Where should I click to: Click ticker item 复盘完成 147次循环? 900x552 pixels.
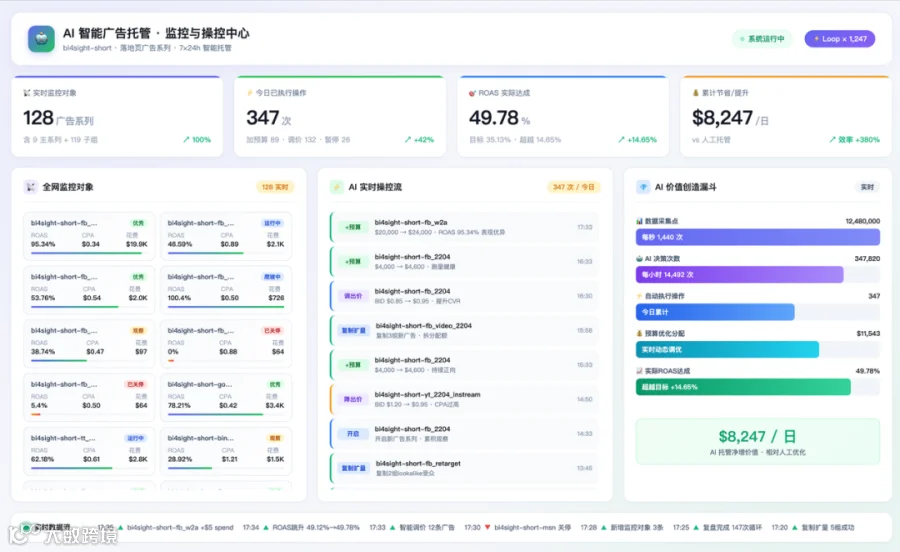point(732,527)
